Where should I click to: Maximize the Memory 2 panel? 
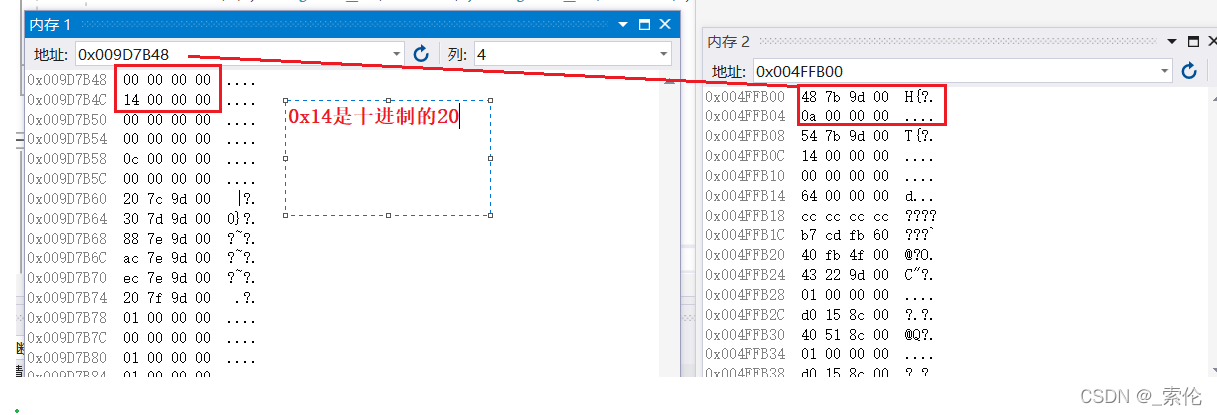[1192, 42]
